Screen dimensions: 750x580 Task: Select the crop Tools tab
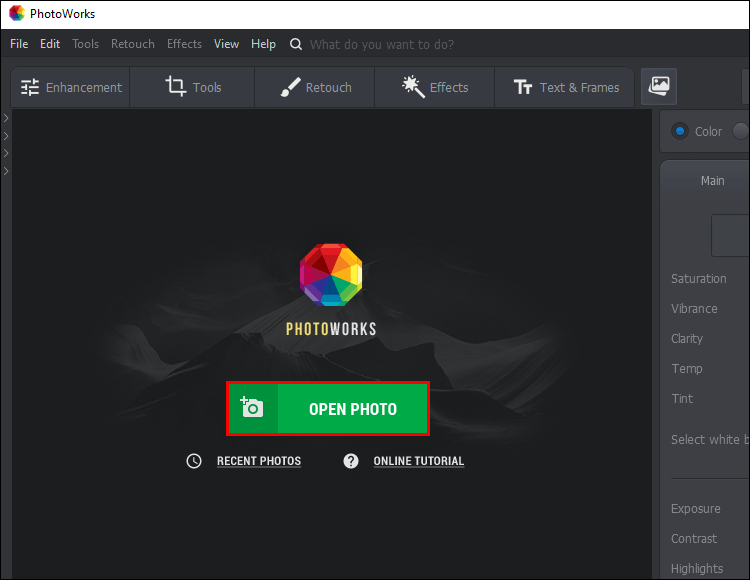[x=193, y=87]
